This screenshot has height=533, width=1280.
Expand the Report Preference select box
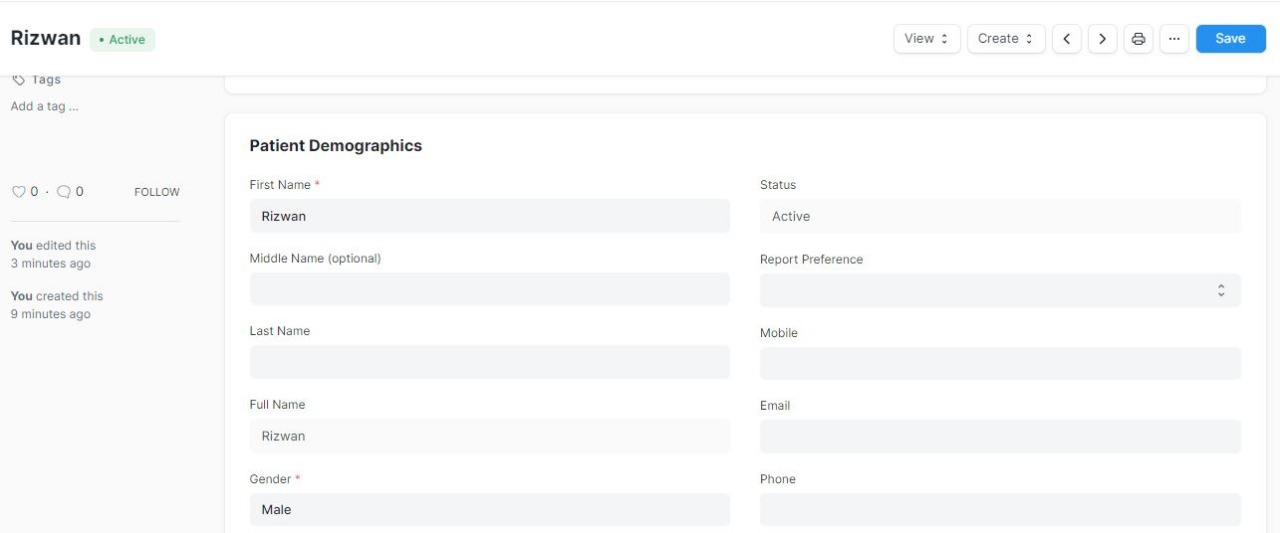coord(1000,290)
